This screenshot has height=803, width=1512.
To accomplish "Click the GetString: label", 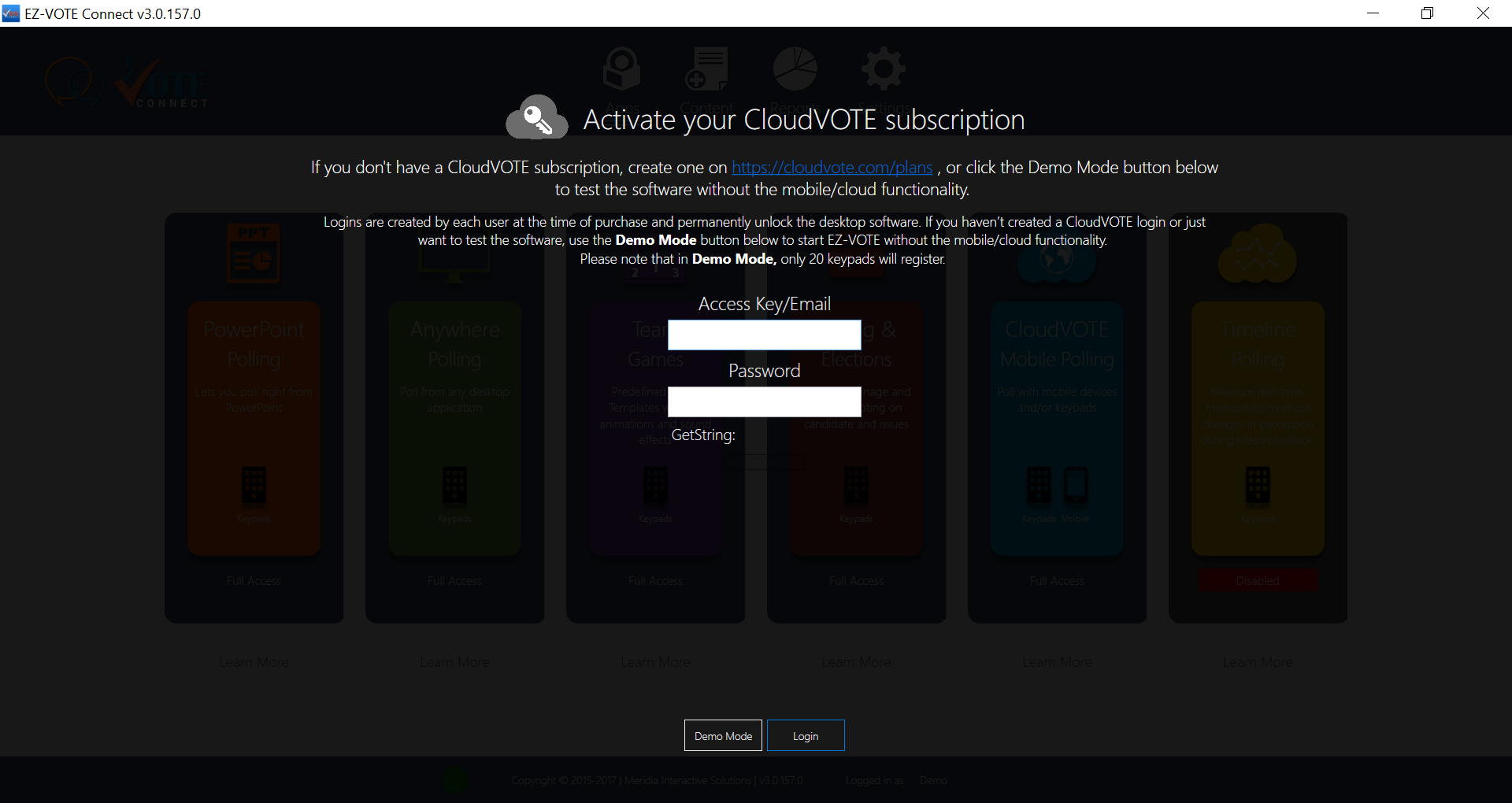I will coord(703,435).
